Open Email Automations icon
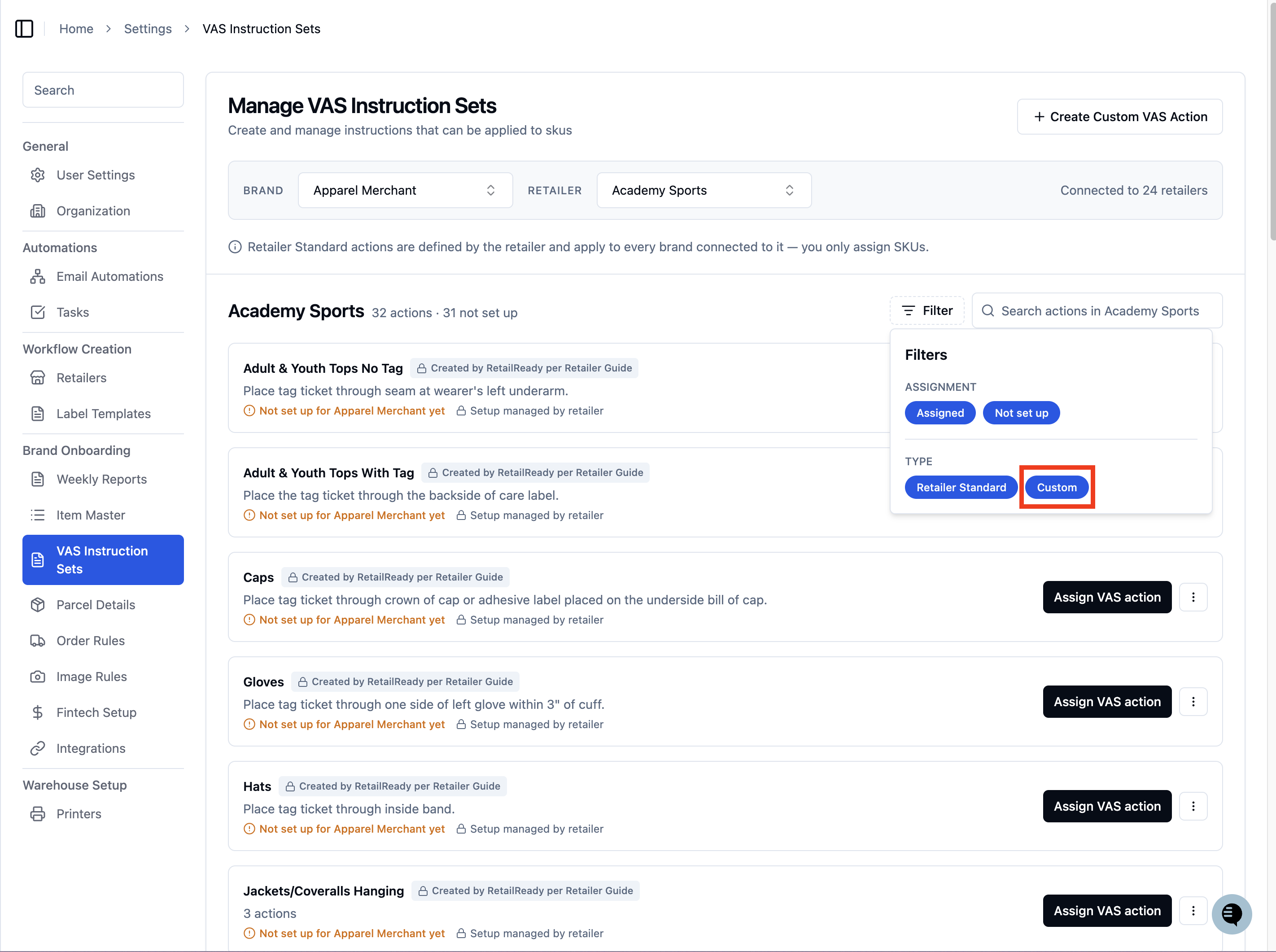Screen dimensions: 1276x952 coord(38,277)
